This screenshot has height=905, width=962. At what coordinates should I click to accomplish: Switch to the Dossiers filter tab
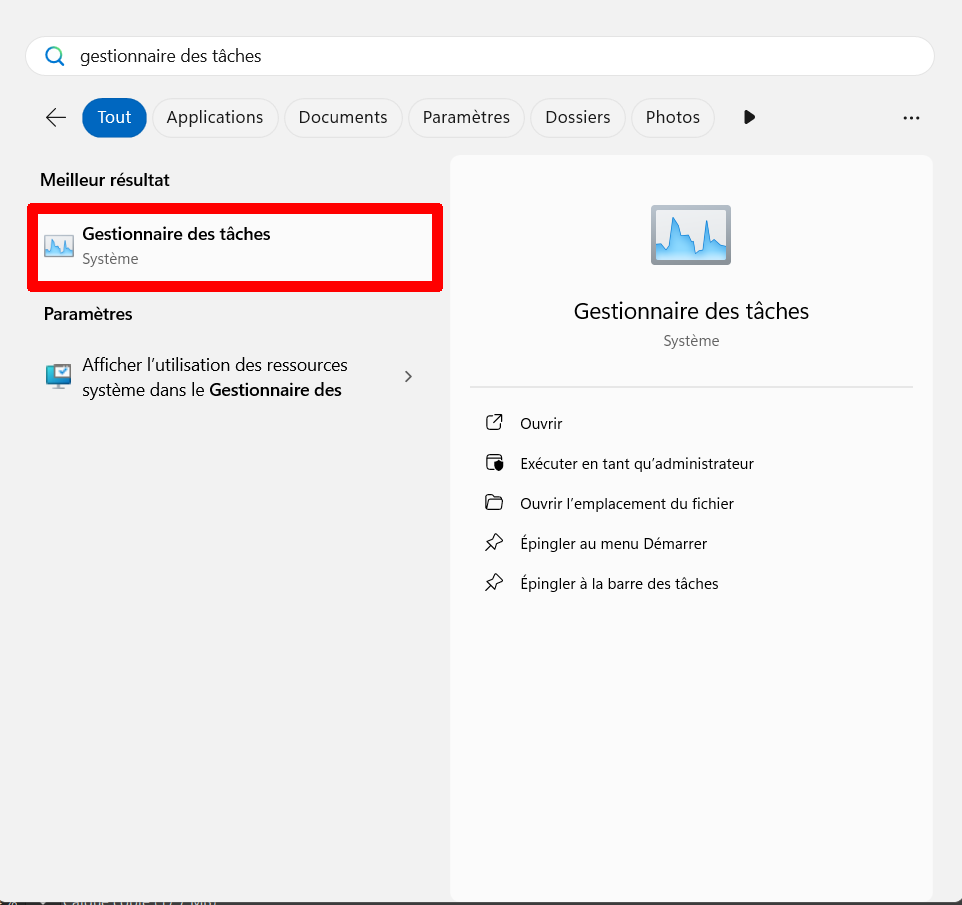point(577,117)
